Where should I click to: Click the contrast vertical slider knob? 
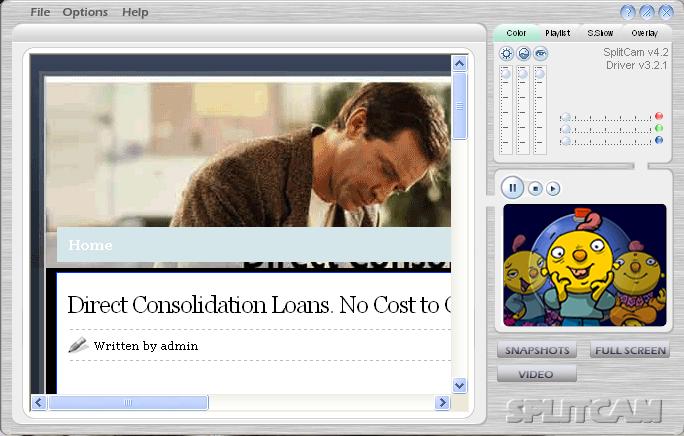point(523,74)
